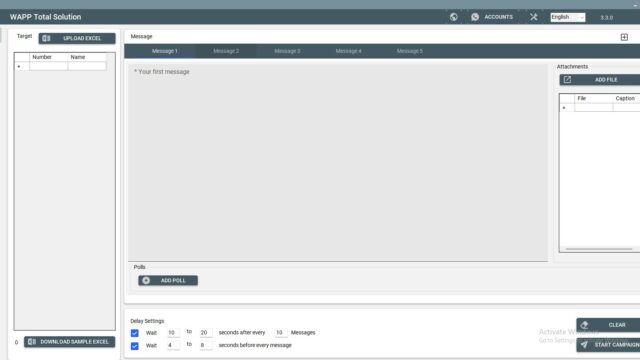
Task: Click the plus icon on Add Poll
Action: click(x=146, y=280)
